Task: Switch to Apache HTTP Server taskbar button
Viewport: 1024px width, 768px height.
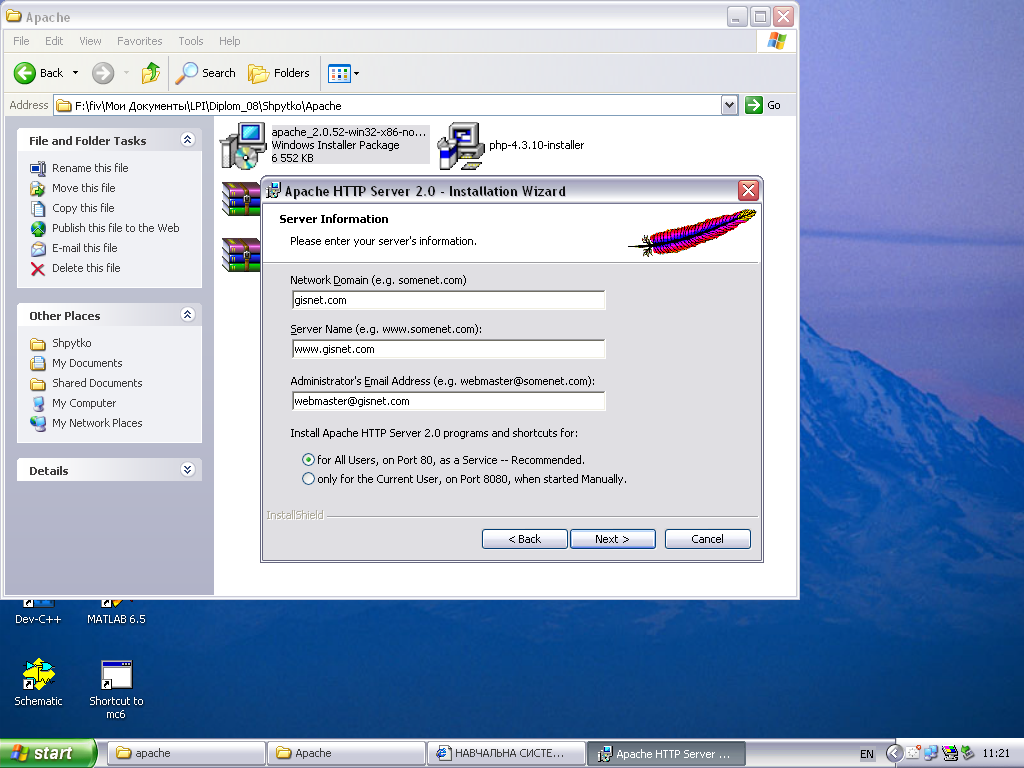Action: (666, 753)
